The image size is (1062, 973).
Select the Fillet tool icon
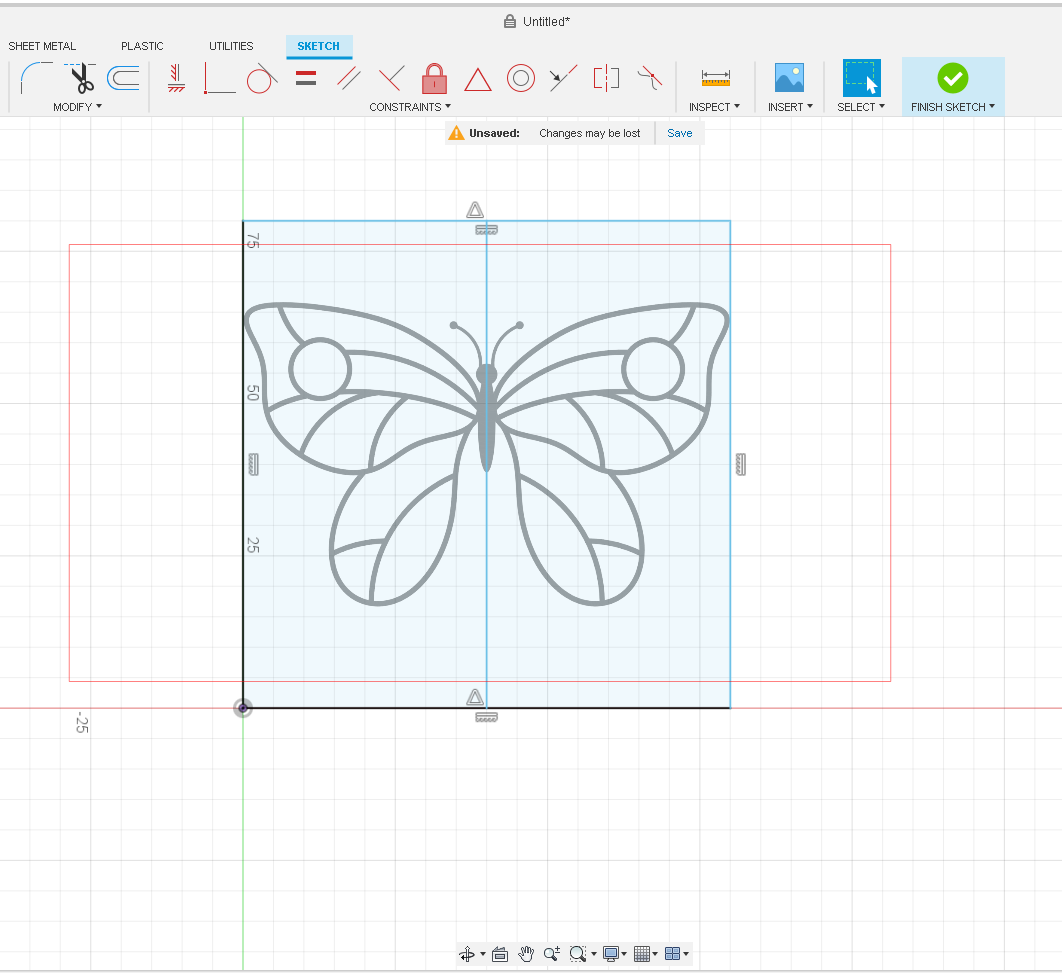click(x=37, y=78)
